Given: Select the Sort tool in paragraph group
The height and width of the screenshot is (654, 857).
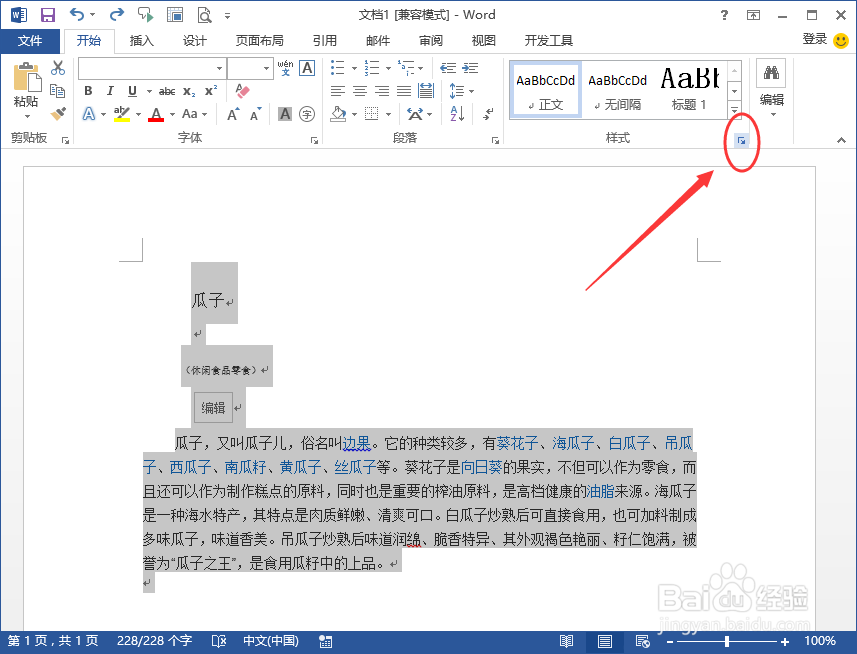Looking at the screenshot, I should click(456, 112).
